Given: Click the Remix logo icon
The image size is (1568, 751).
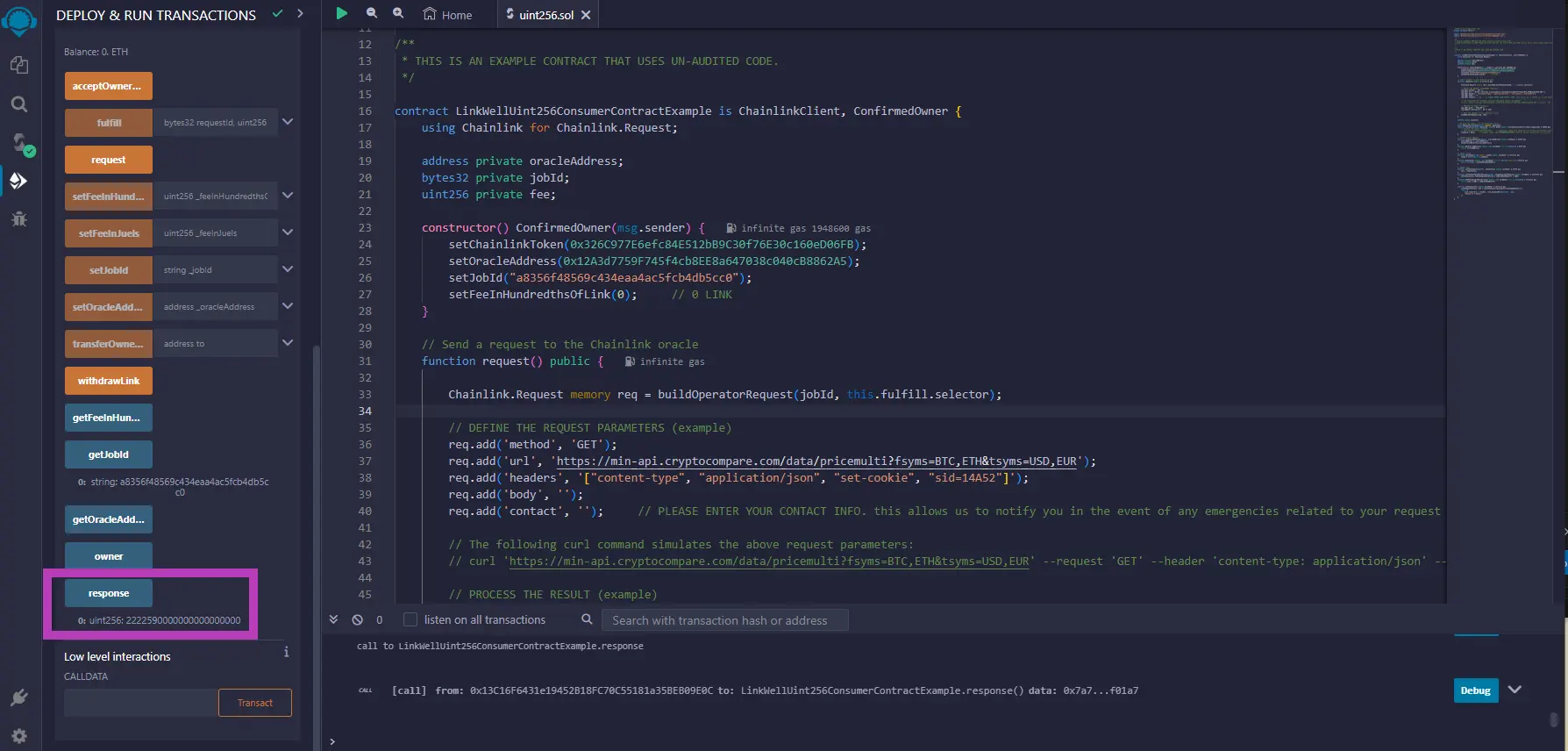Looking at the screenshot, I should click(19, 21).
